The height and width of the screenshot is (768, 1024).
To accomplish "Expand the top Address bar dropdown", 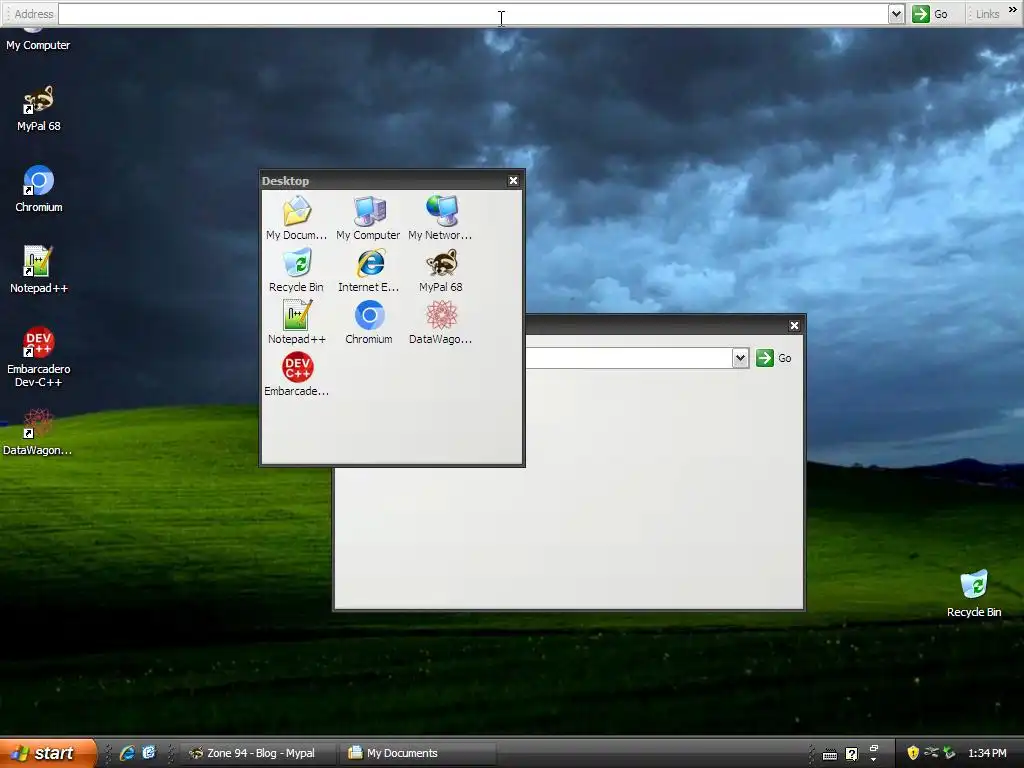I will pyautogui.click(x=896, y=14).
